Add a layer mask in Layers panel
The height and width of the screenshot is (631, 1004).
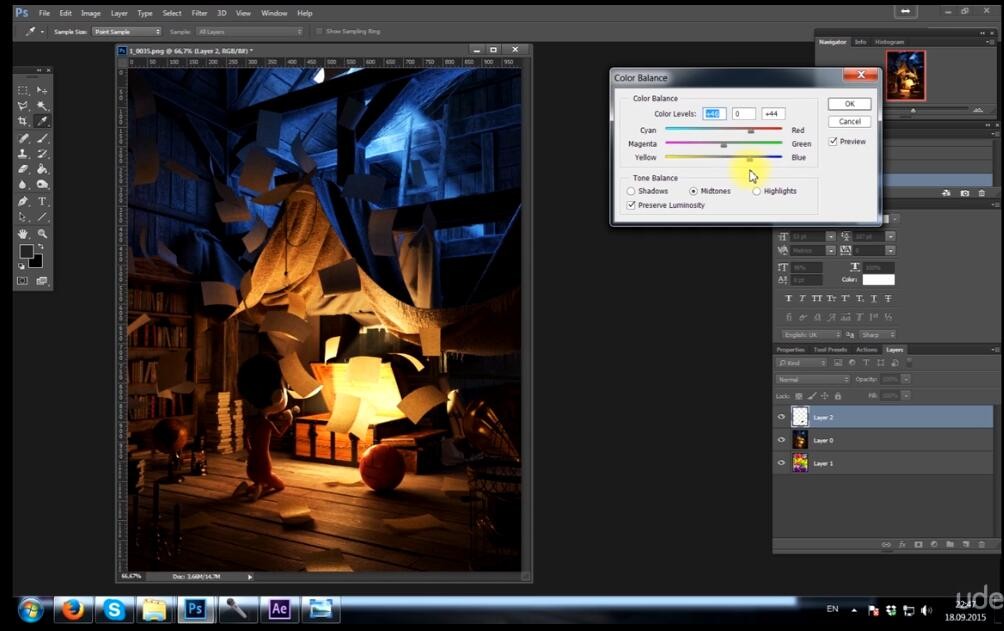(918, 545)
